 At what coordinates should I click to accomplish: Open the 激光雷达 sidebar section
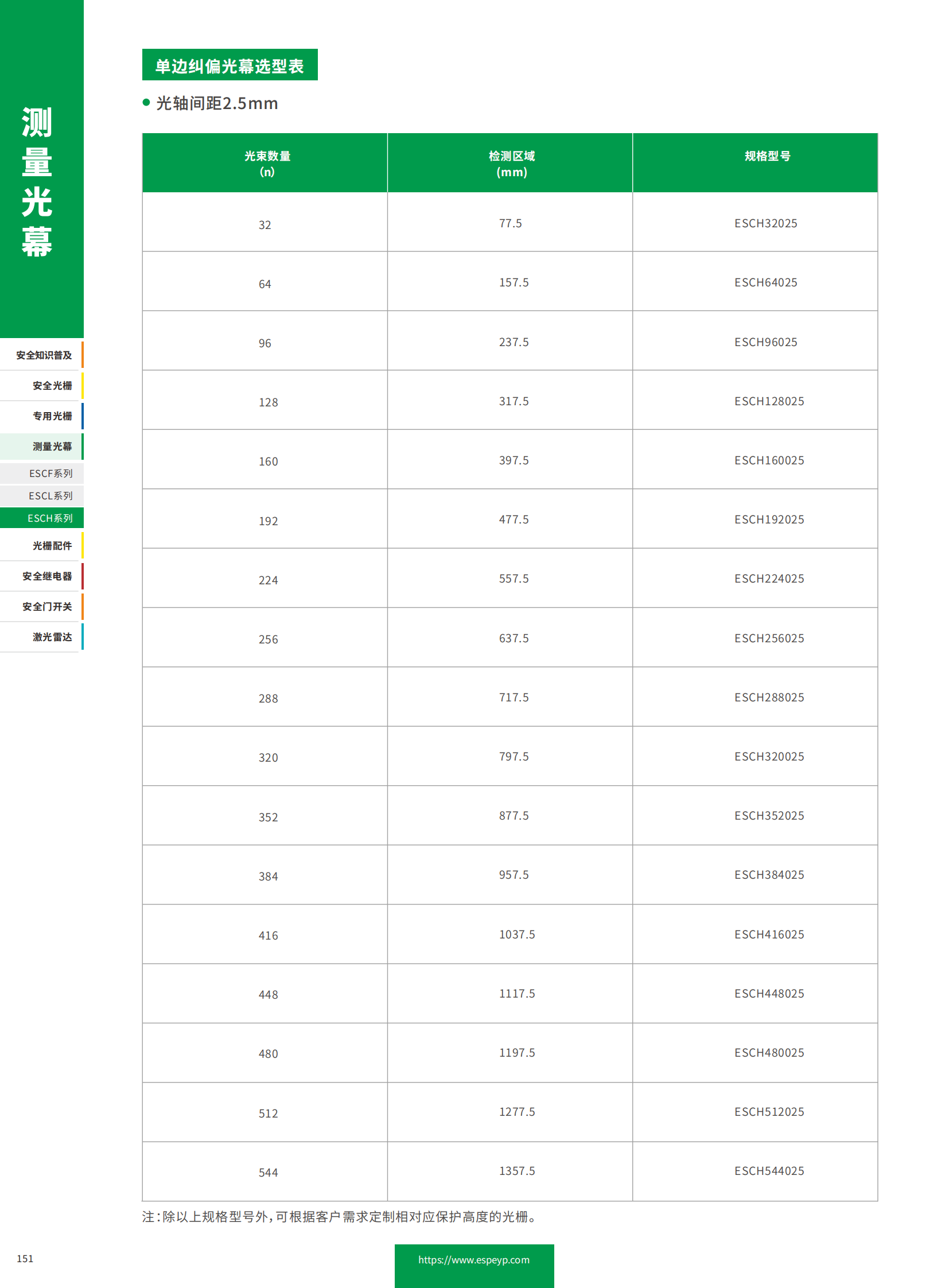(x=52, y=637)
